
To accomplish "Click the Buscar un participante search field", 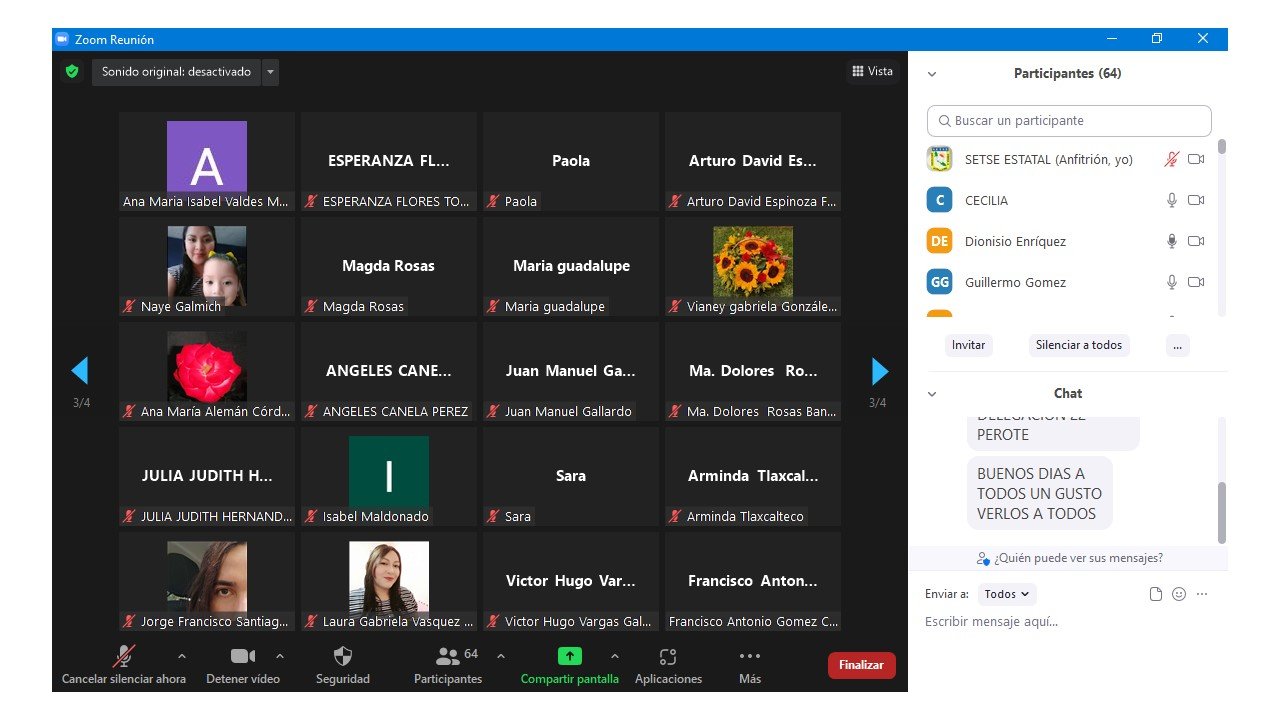I will click(1069, 121).
